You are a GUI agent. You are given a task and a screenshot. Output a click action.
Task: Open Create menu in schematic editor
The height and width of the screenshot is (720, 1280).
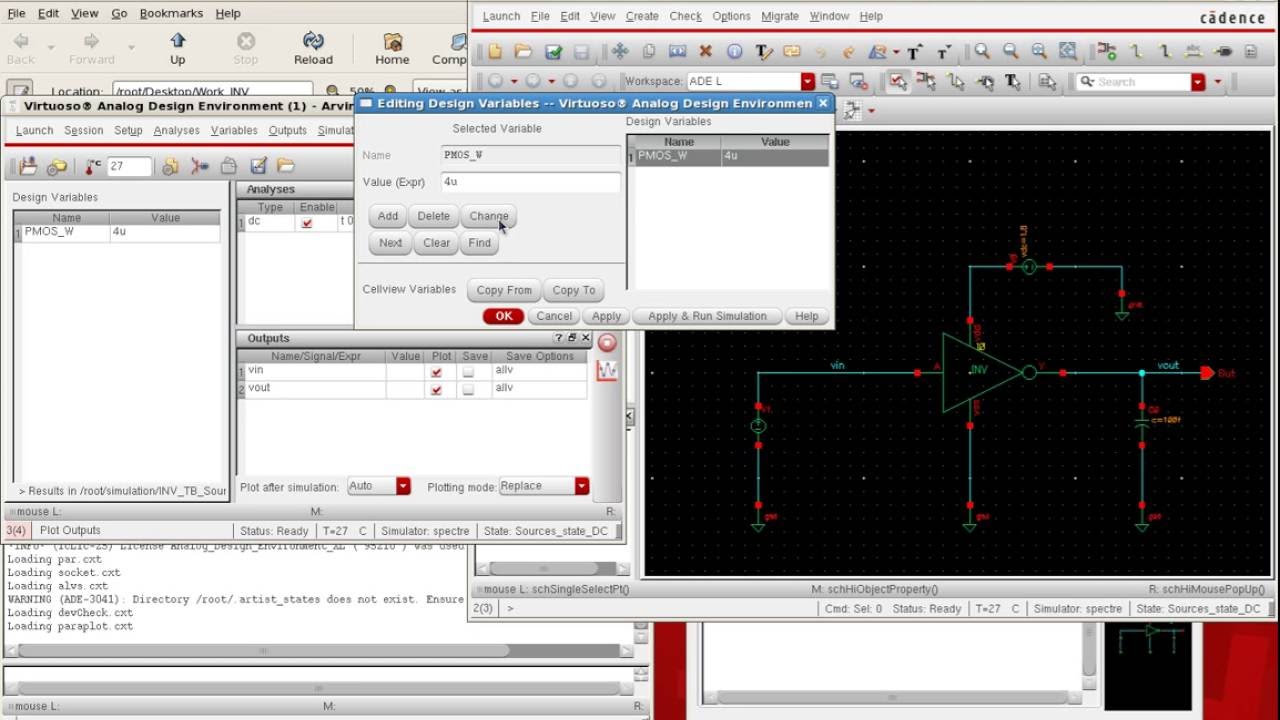pyautogui.click(x=642, y=16)
